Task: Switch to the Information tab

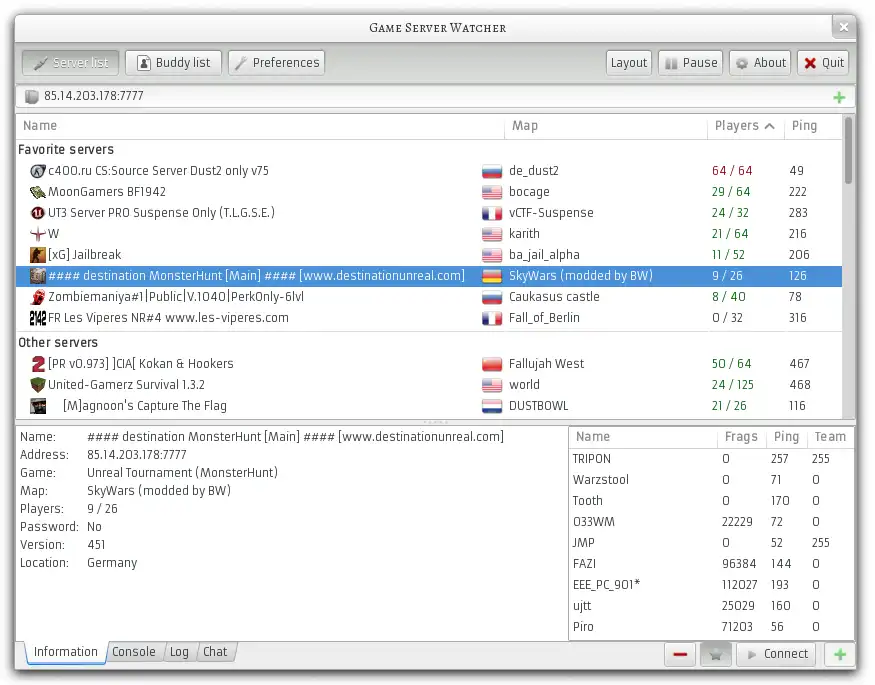Action: coord(65,652)
